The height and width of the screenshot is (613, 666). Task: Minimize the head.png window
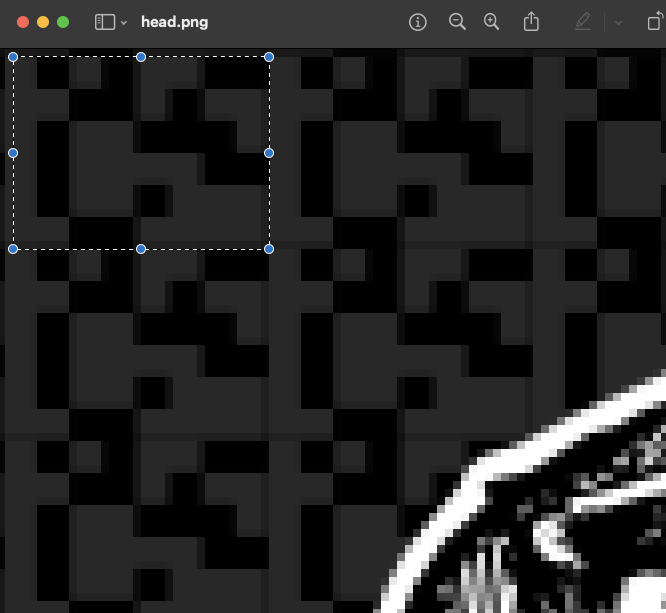click(43, 22)
